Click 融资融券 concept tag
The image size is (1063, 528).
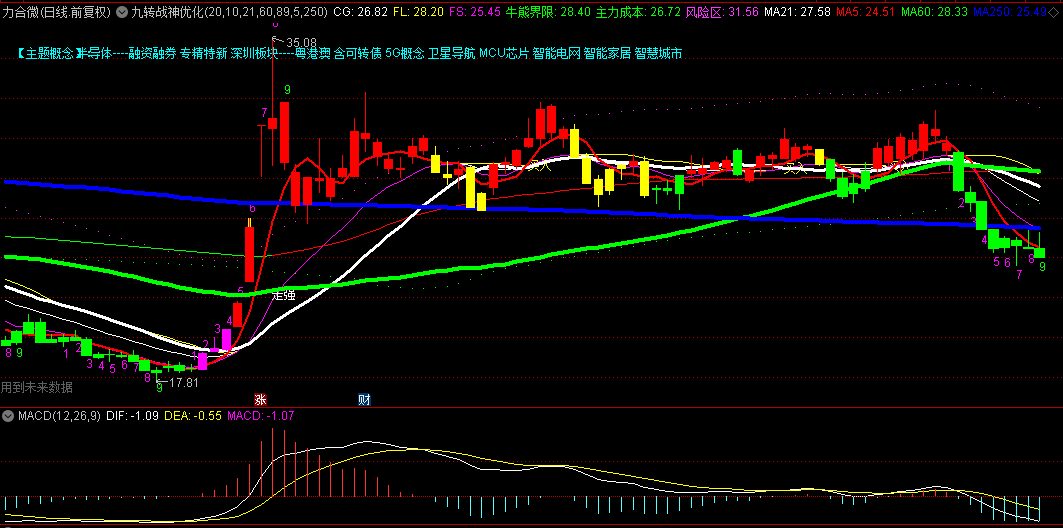152,54
